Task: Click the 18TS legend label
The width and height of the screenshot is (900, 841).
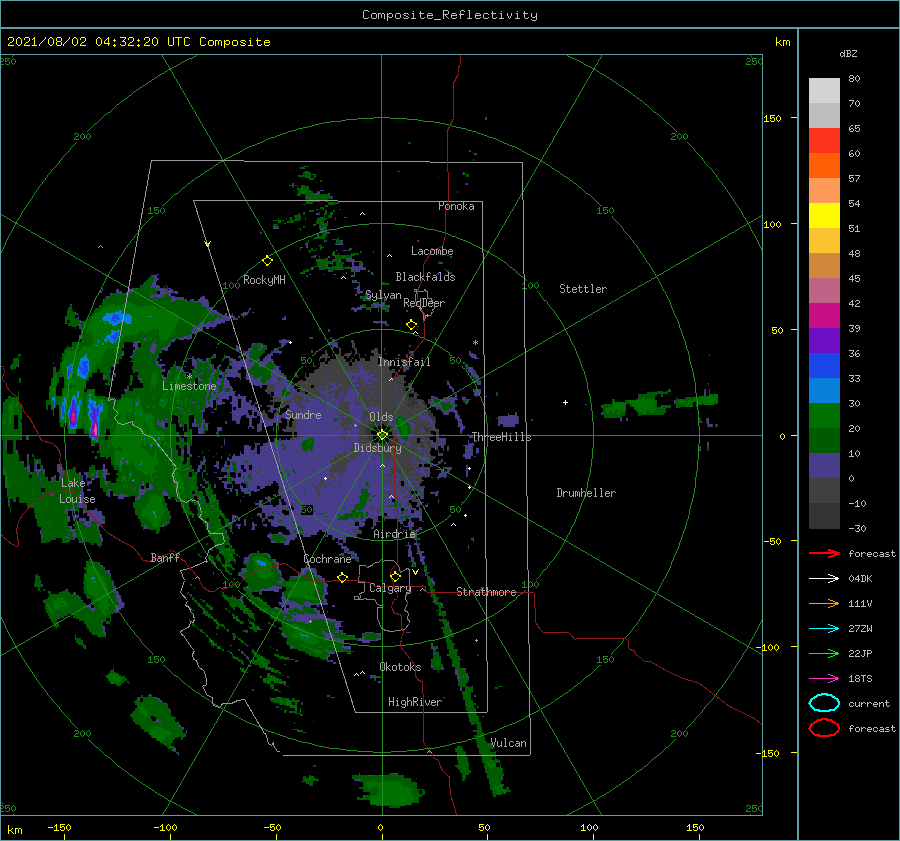Action: point(860,679)
